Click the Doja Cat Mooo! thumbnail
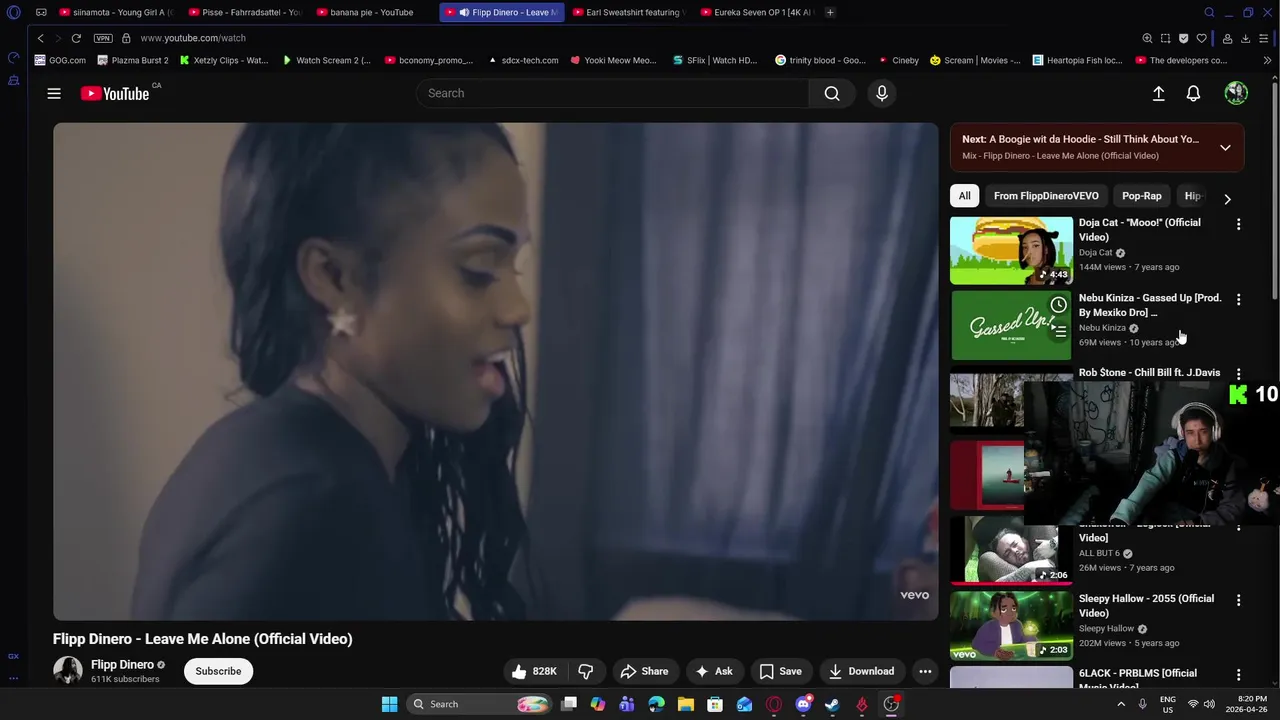Screen dimensions: 1280x720 pyautogui.click(x=1011, y=250)
